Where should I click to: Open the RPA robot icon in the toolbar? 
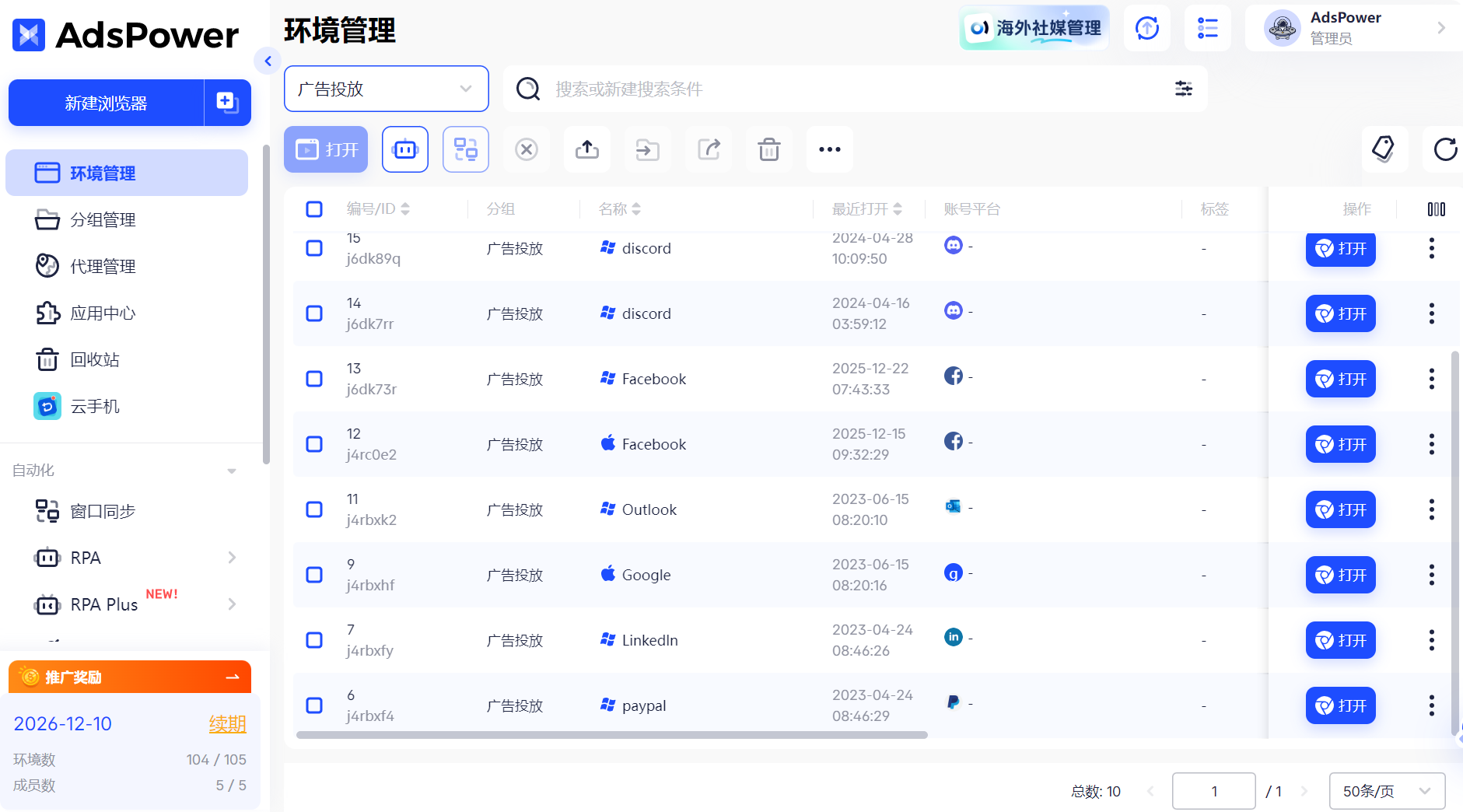(404, 149)
